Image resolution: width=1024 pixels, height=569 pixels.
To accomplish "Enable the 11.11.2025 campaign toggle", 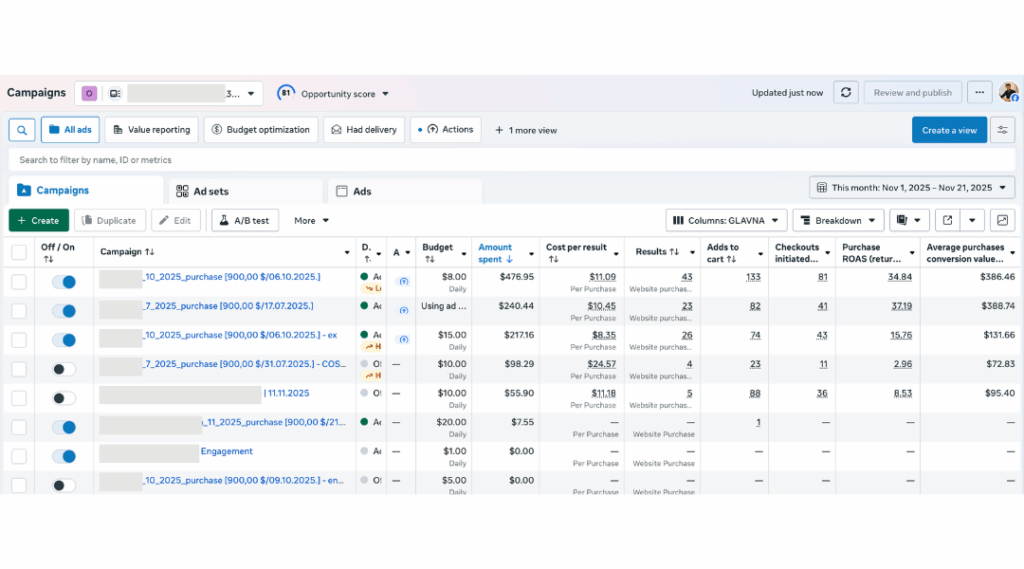I will pos(63,398).
